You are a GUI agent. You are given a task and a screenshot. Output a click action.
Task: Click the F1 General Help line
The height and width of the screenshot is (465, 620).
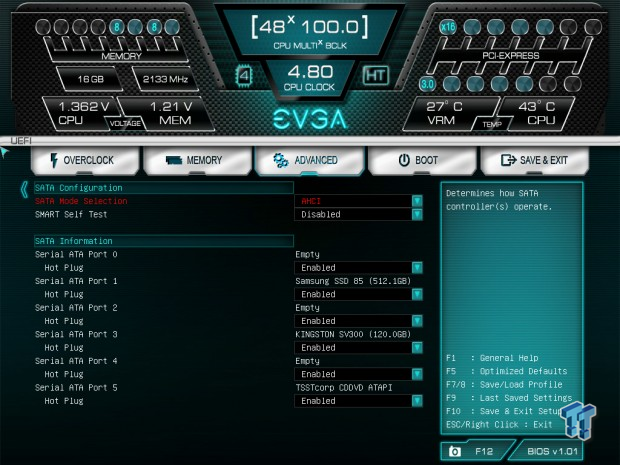[492, 358]
